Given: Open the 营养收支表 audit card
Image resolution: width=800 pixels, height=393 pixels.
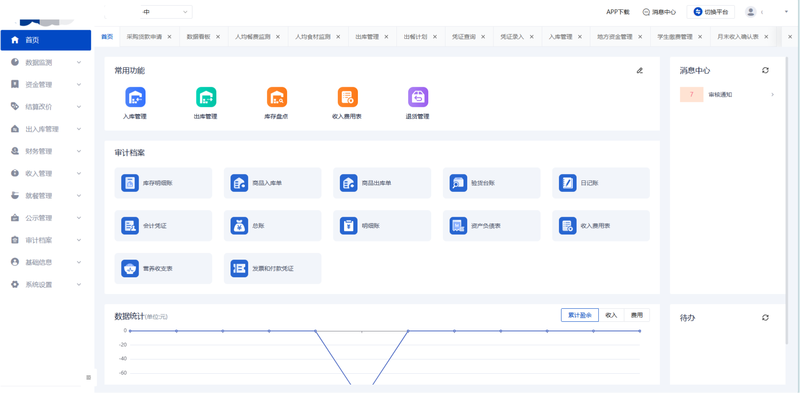Looking at the screenshot, I should (x=163, y=268).
